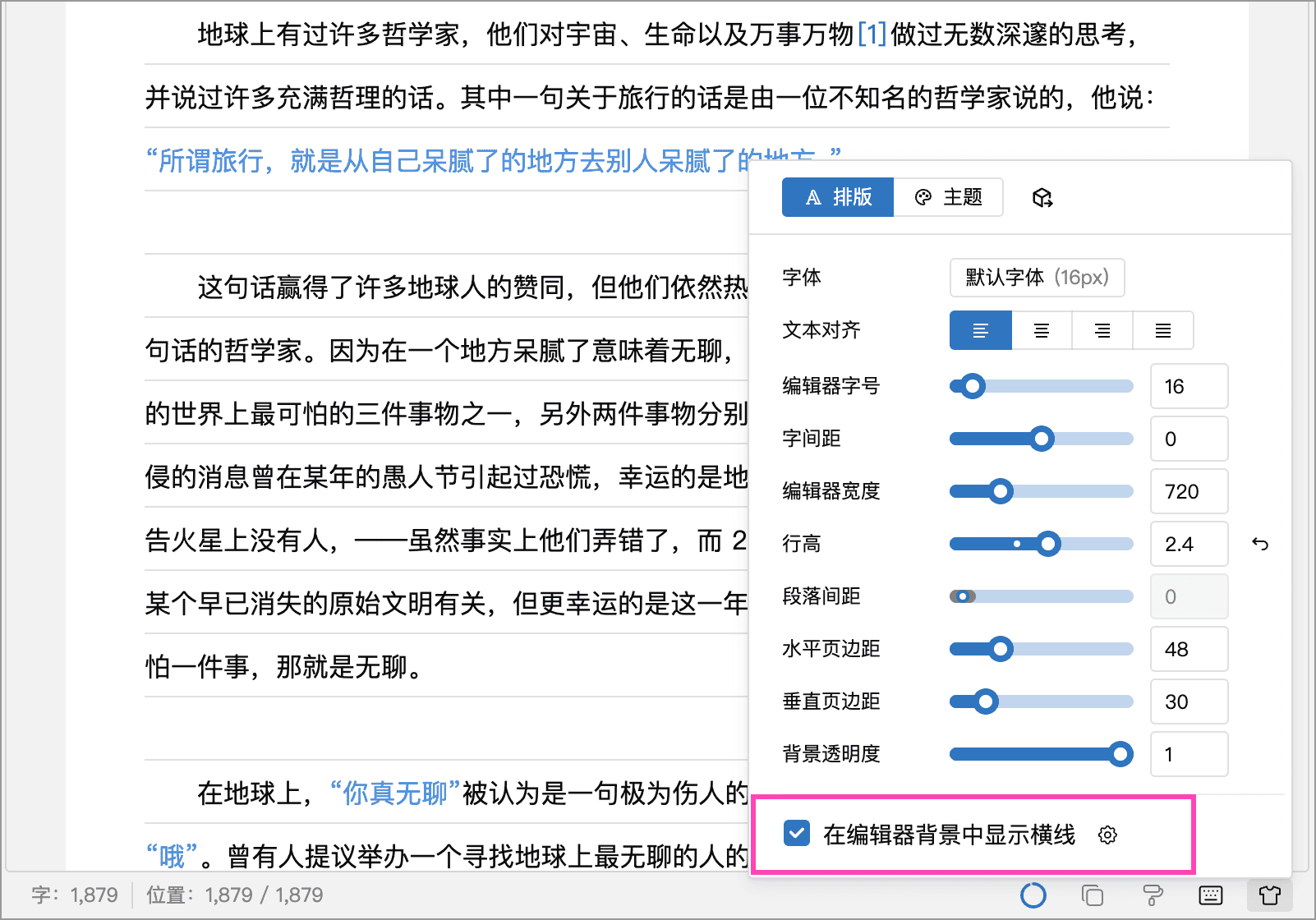The height and width of the screenshot is (920, 1316).
Task: Click the blue progress circle icon
Action: click(1033, 895)
